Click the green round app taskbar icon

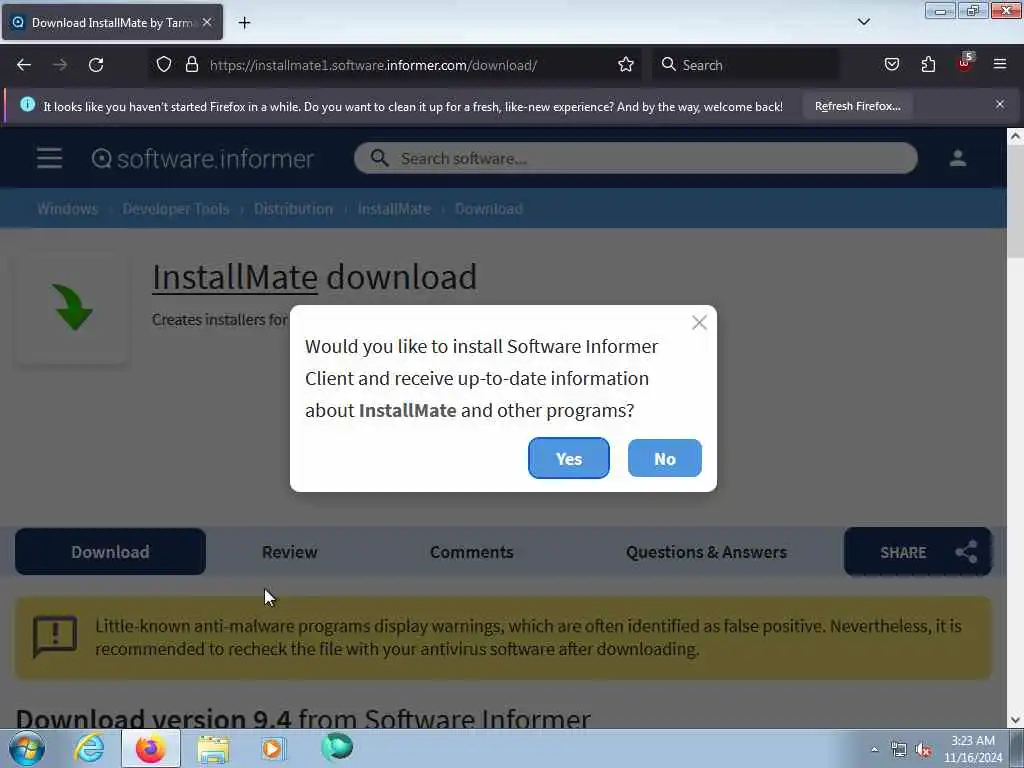pyautogui.click(x=337, y=747)
